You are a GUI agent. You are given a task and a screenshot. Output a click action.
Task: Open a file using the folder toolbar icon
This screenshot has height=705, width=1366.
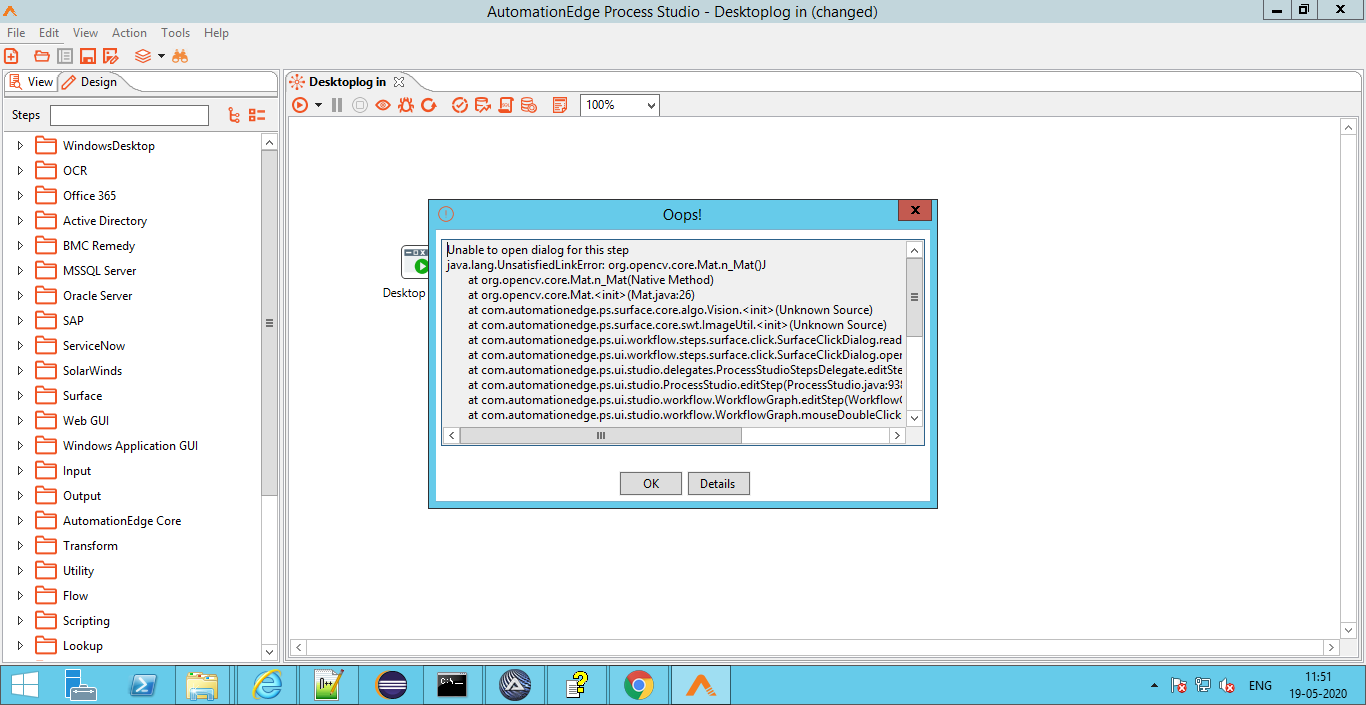42,56
